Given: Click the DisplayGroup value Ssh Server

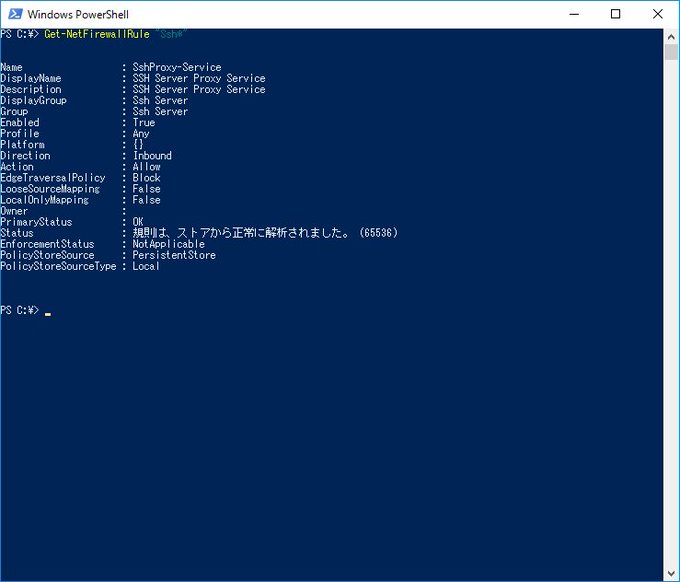Looking at the screenshot, I should [160, 100].
